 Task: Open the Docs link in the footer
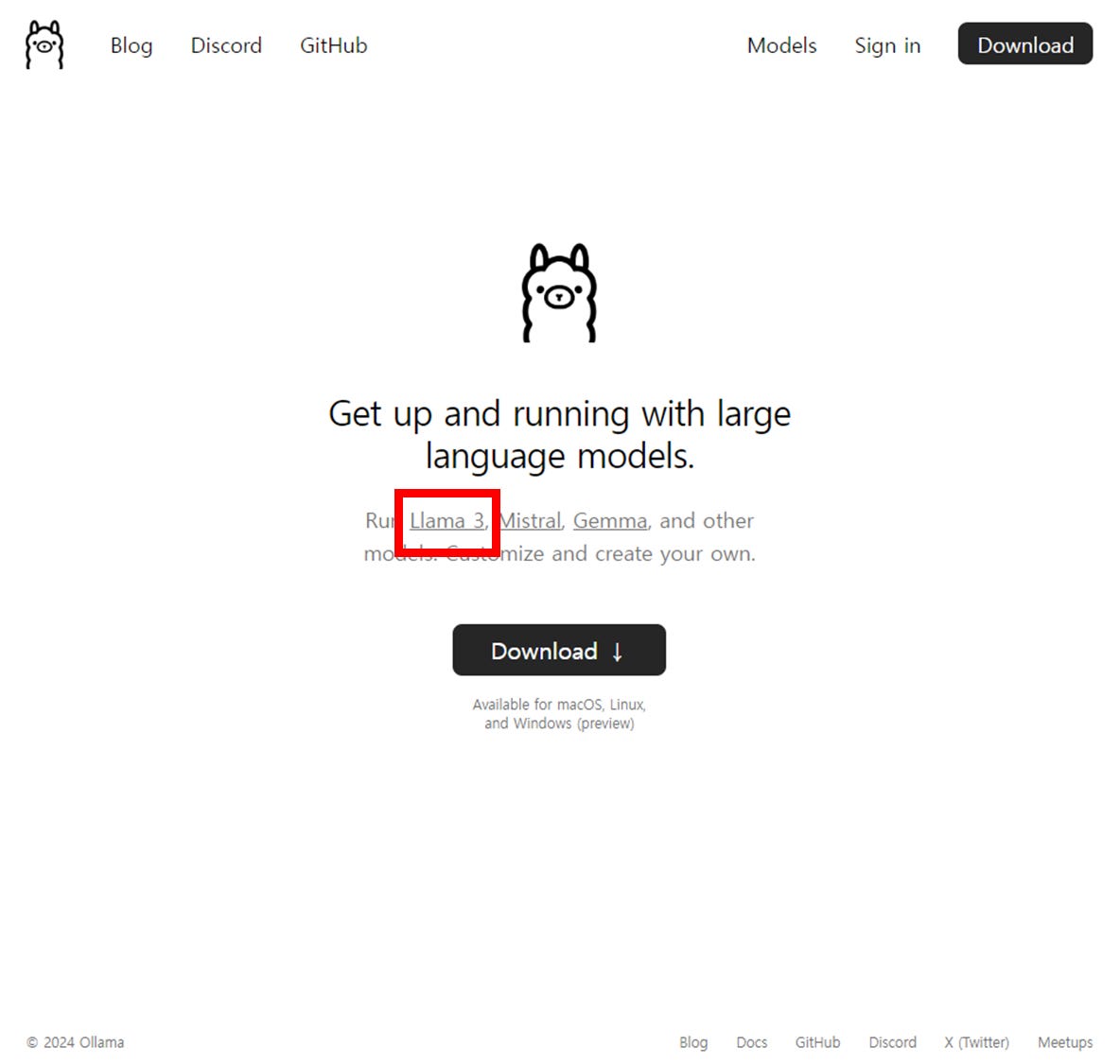click(751, 1042)
